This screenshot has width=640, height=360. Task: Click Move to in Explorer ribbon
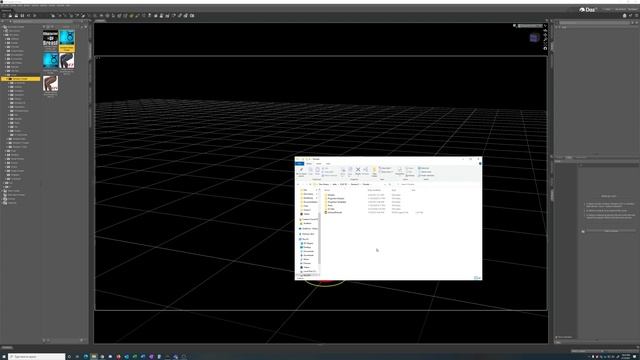pyautogui.click(x=343, y=172)
